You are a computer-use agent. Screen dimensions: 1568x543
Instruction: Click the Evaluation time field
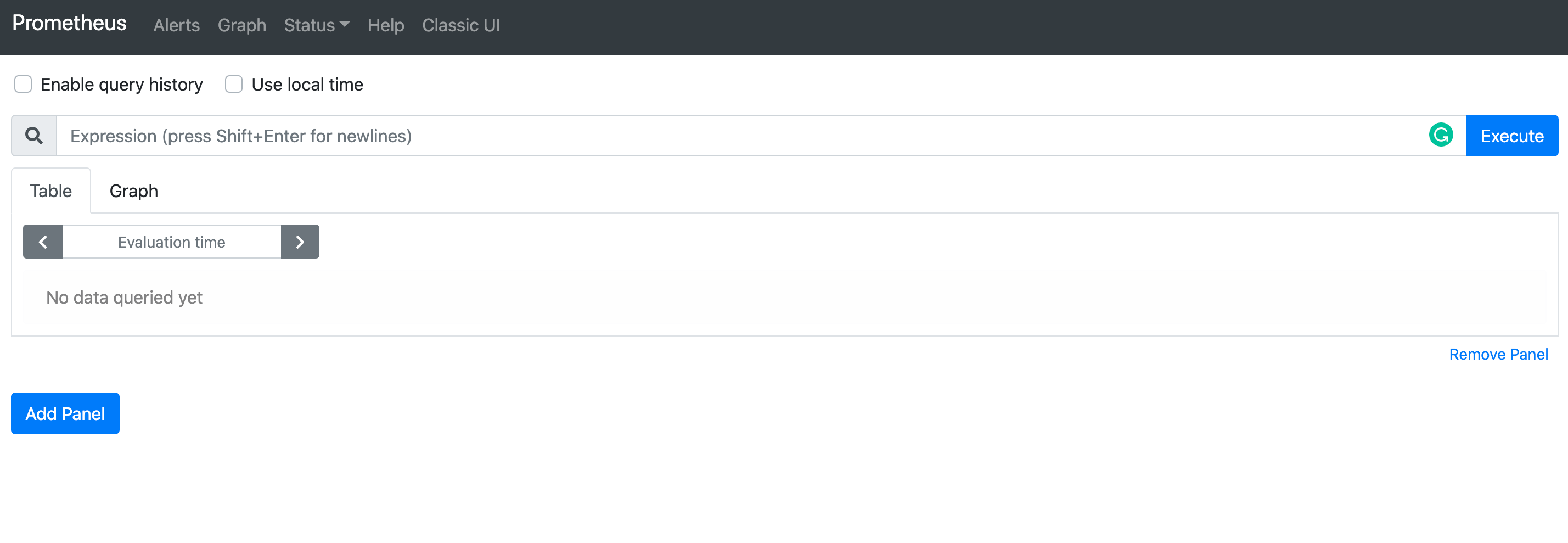(x=172, y=242)
